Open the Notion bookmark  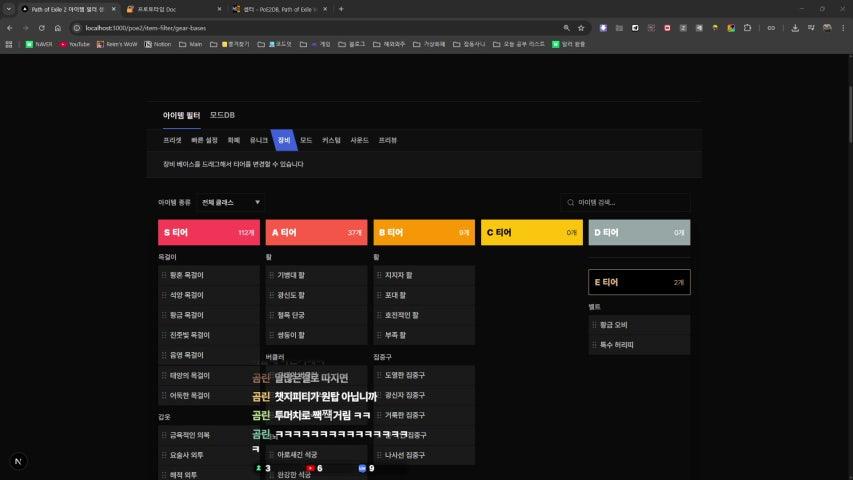click(158, 44)
